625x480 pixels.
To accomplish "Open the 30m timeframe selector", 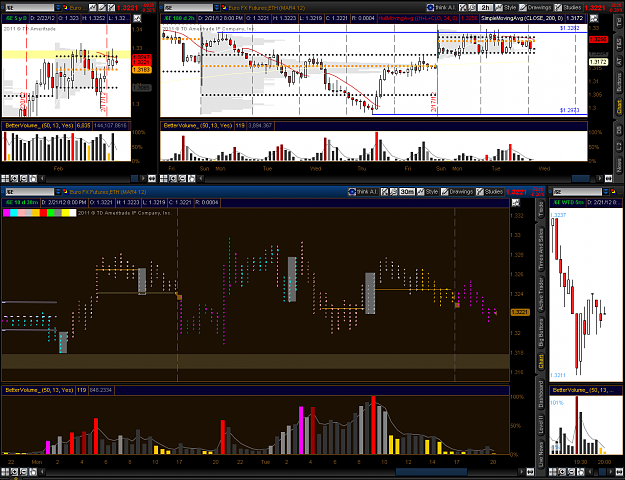I will click(407, 192).
